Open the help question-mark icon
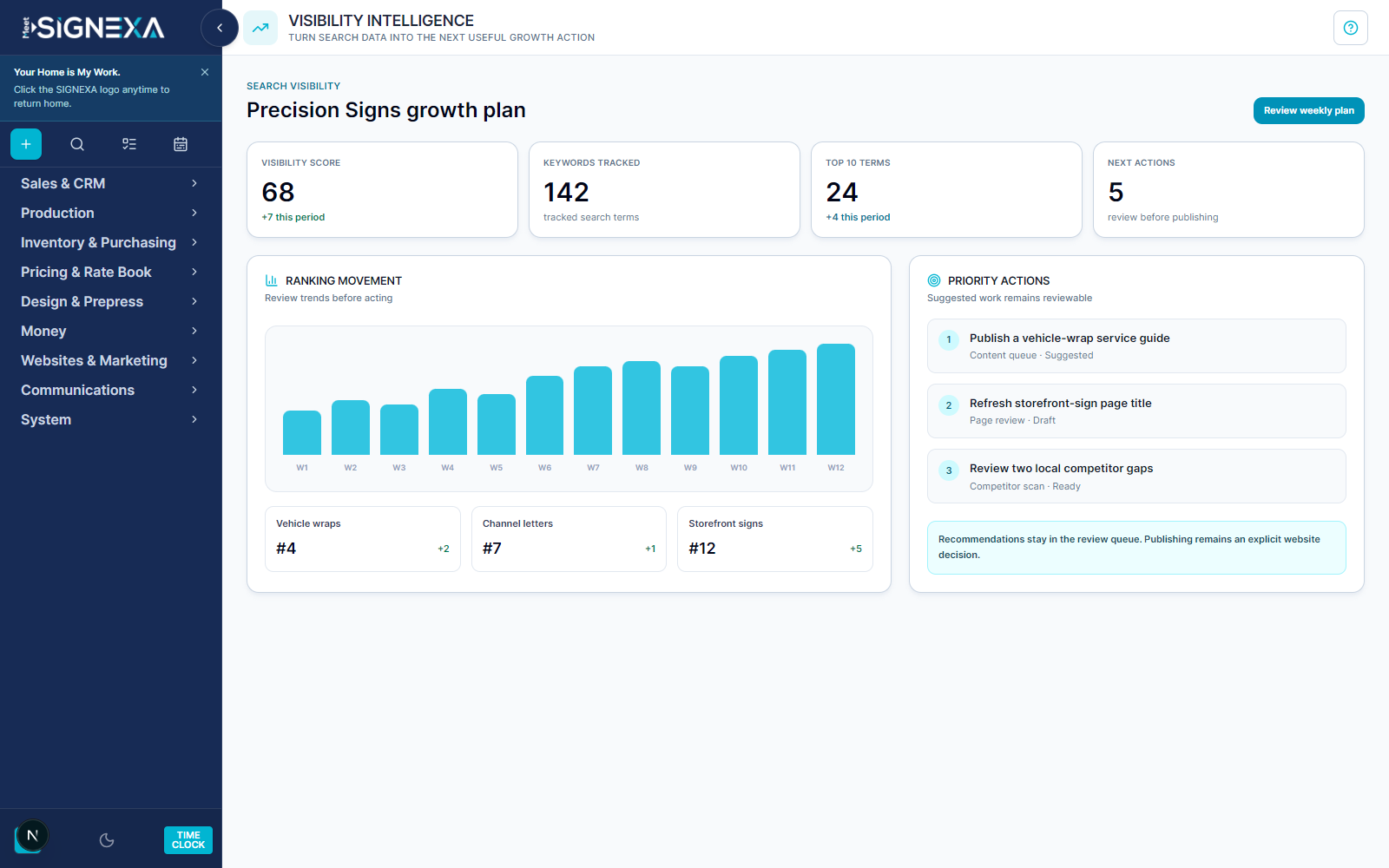1389x868 pixels. click(x=1351, y=28)
